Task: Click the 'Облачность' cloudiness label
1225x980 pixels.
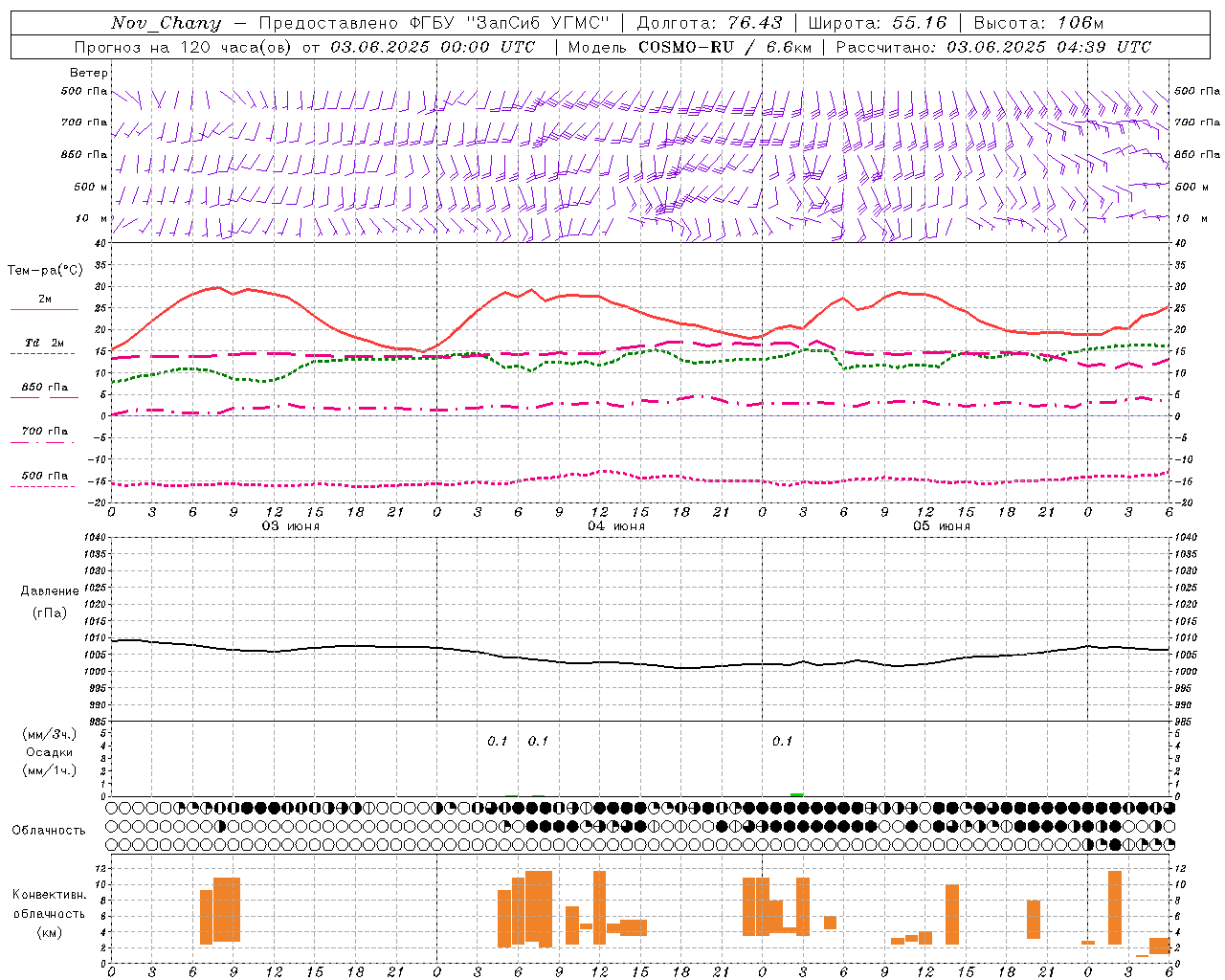Action: point(49,830)
